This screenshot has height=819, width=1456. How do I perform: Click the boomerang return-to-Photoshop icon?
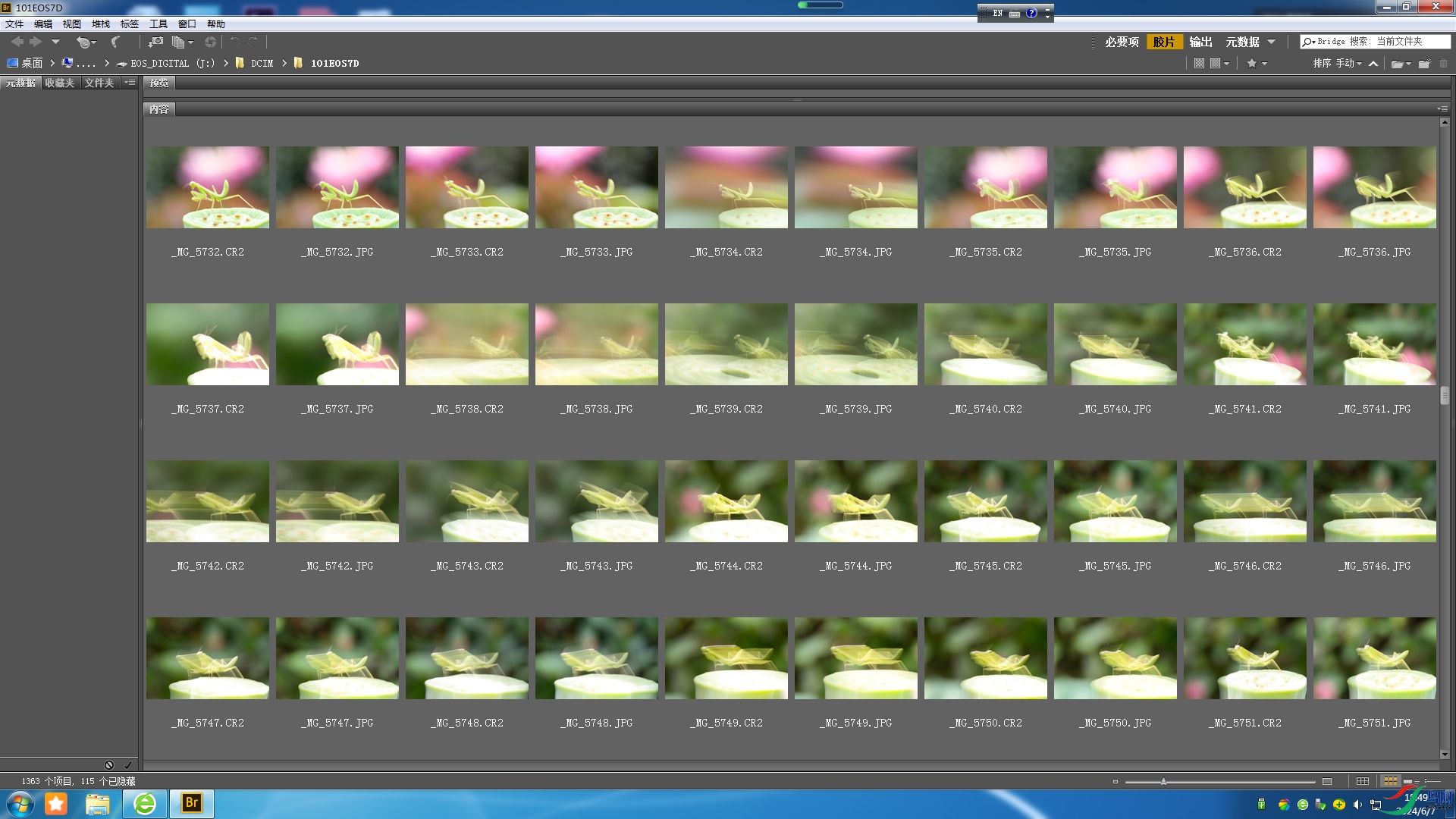pyautogui.click(x=115, y=42)
